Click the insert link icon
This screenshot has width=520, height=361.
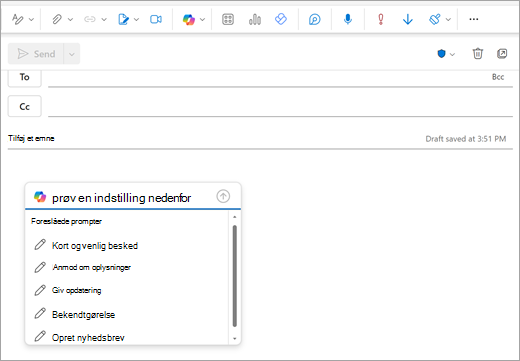point(90,19)
